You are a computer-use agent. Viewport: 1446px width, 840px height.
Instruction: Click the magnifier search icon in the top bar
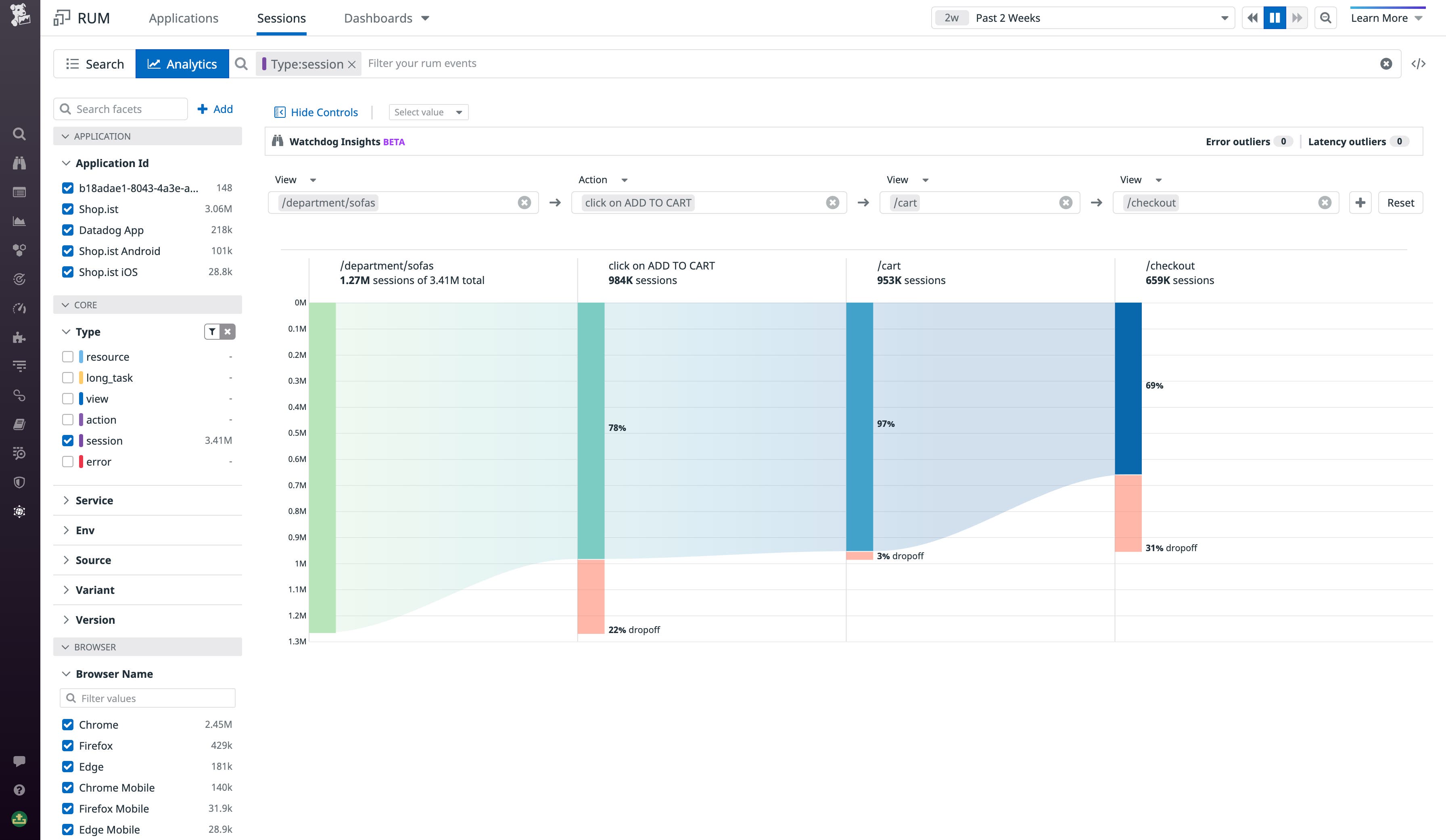(1325, 18)
